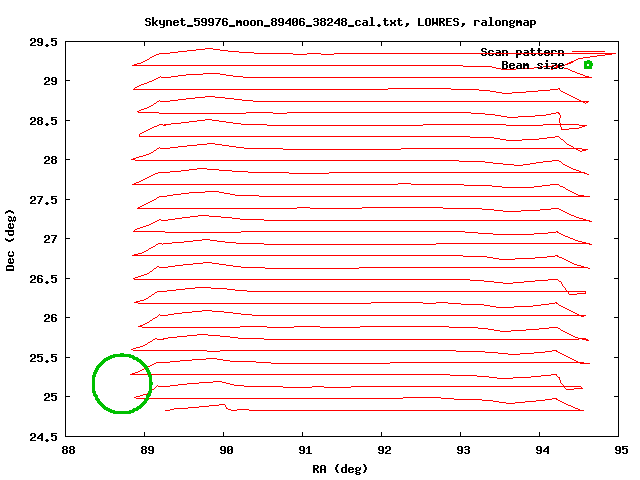Click the y-axis tick label 28.5

tap(43, 121)
